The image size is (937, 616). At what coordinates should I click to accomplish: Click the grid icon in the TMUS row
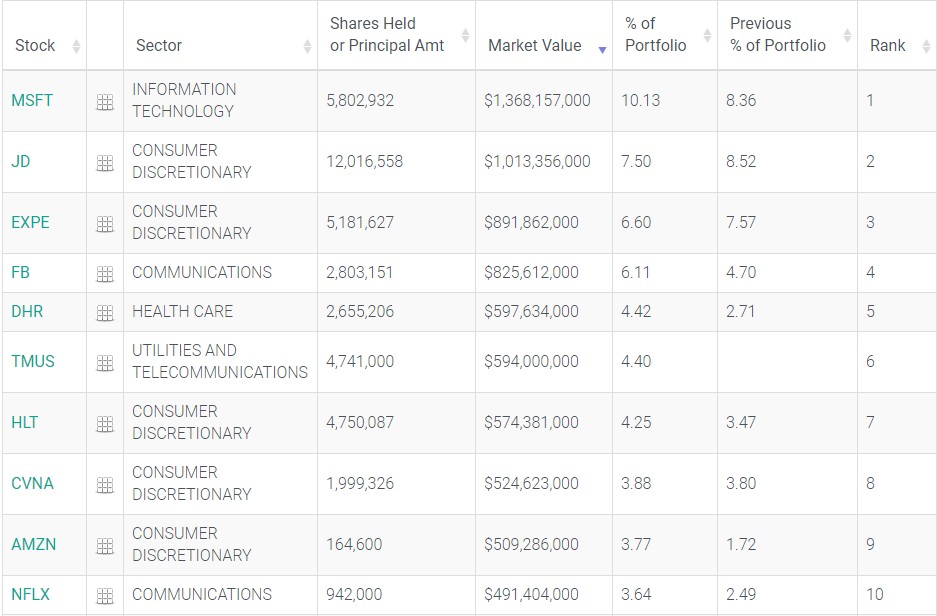pos(105,363)
